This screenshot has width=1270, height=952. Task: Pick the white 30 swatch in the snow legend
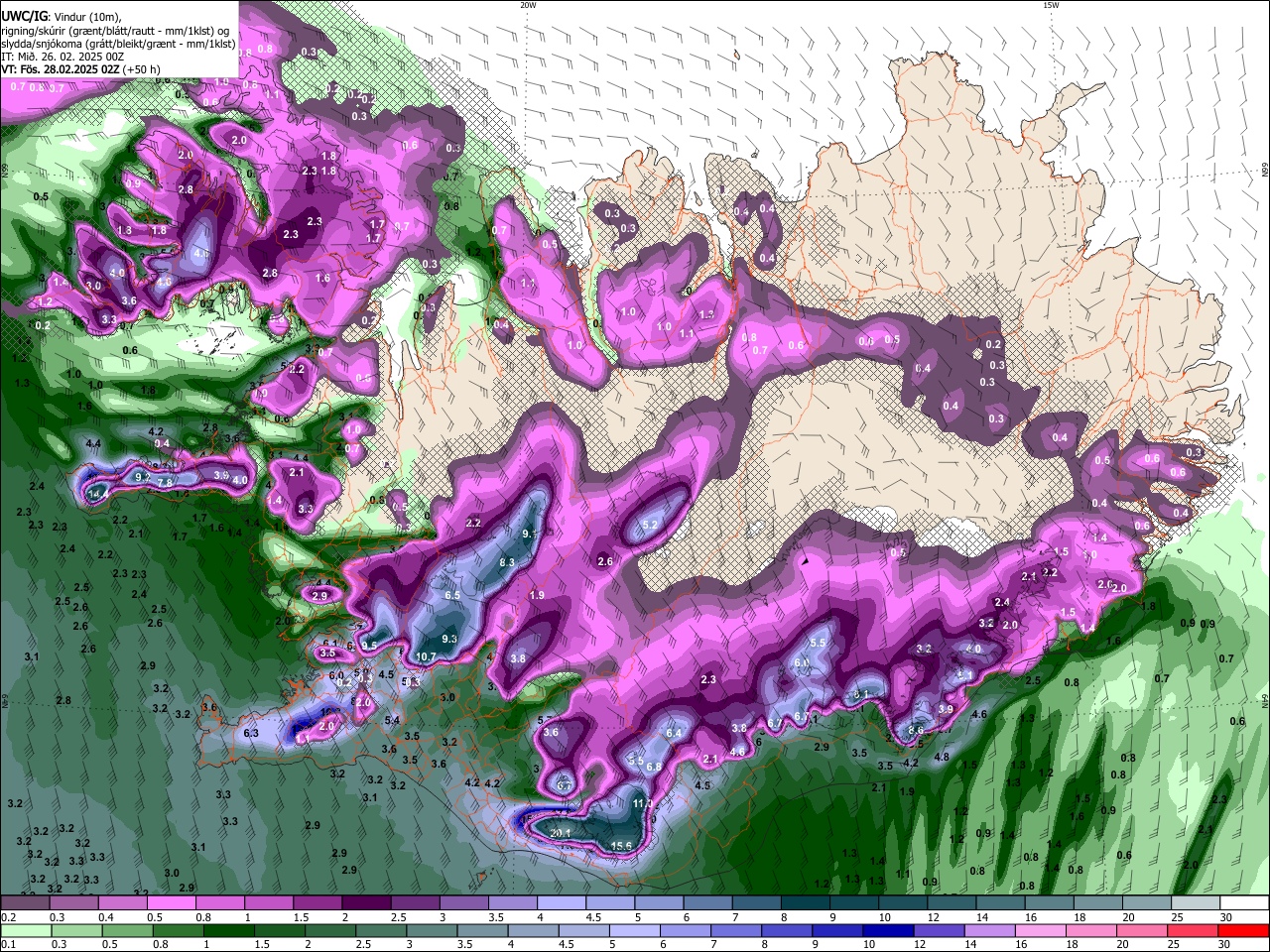coord(1244,902)
